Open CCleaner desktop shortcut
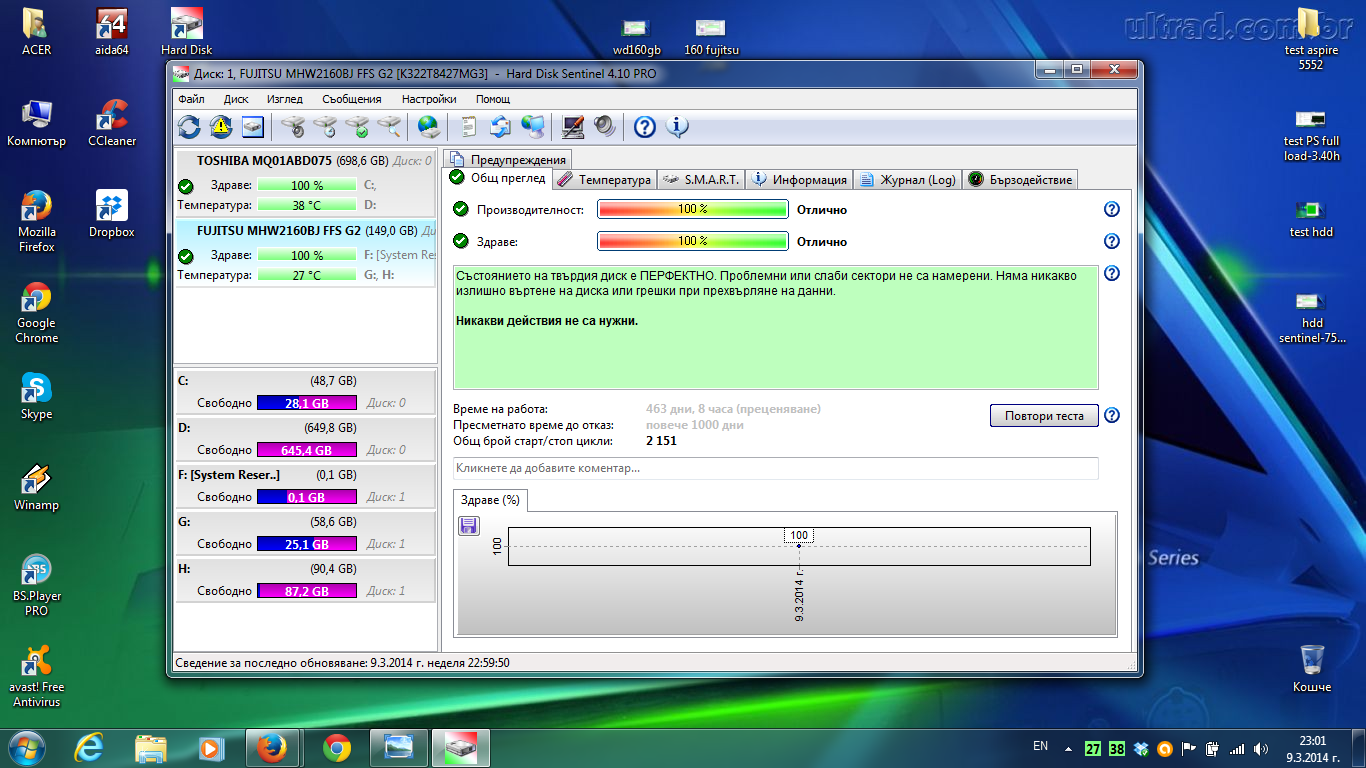 [x=112, y=123]
